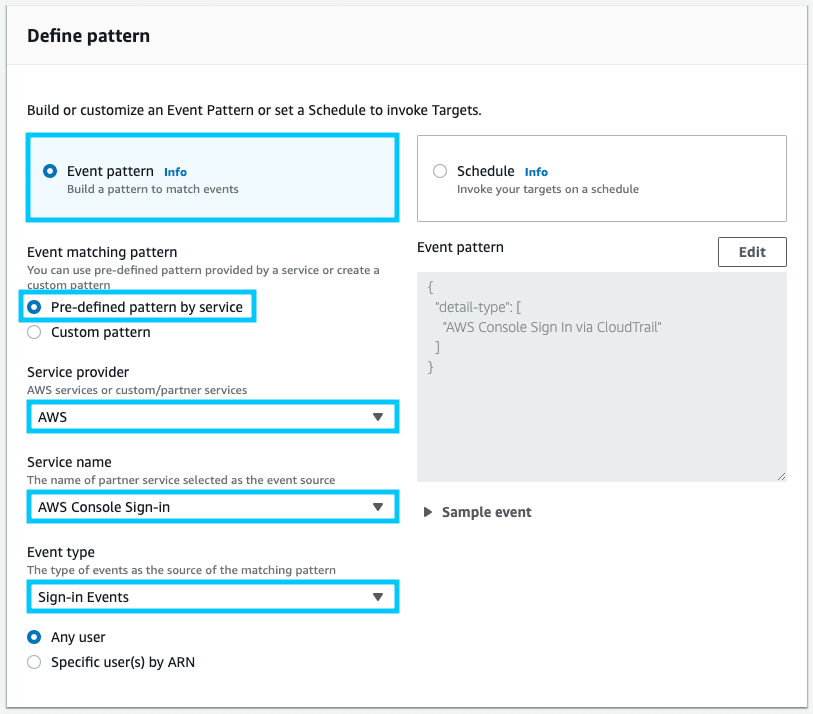Click the Event pattern label above JSON
813x714 pixels.
tap(460, 247)
